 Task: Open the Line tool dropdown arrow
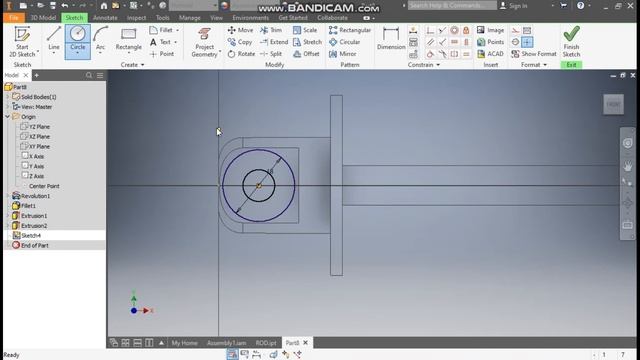pyautogui.click(x=53, y=53)
